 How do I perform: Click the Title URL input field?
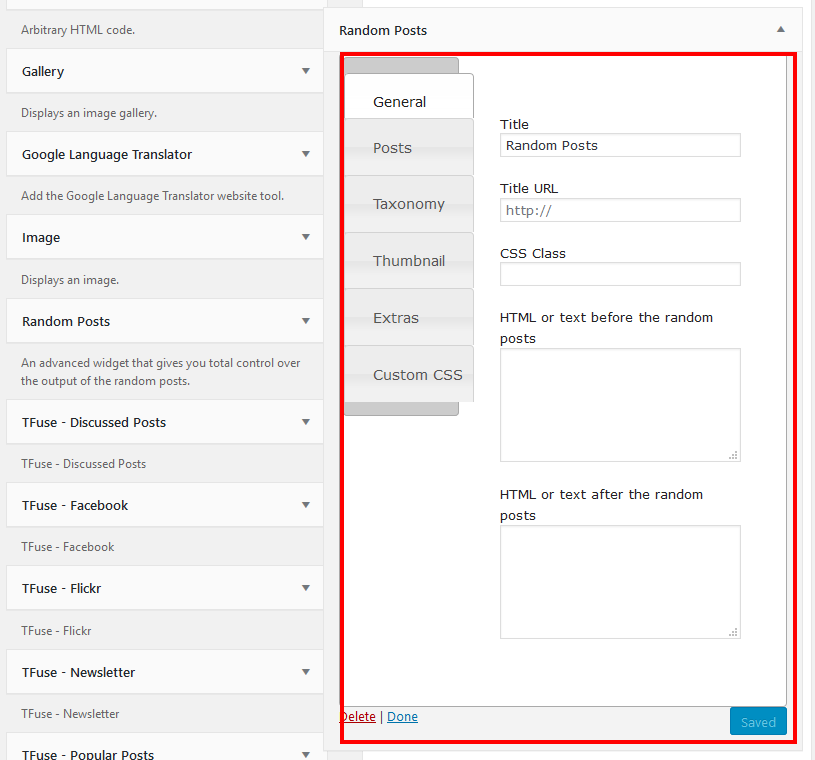(620, 210)
